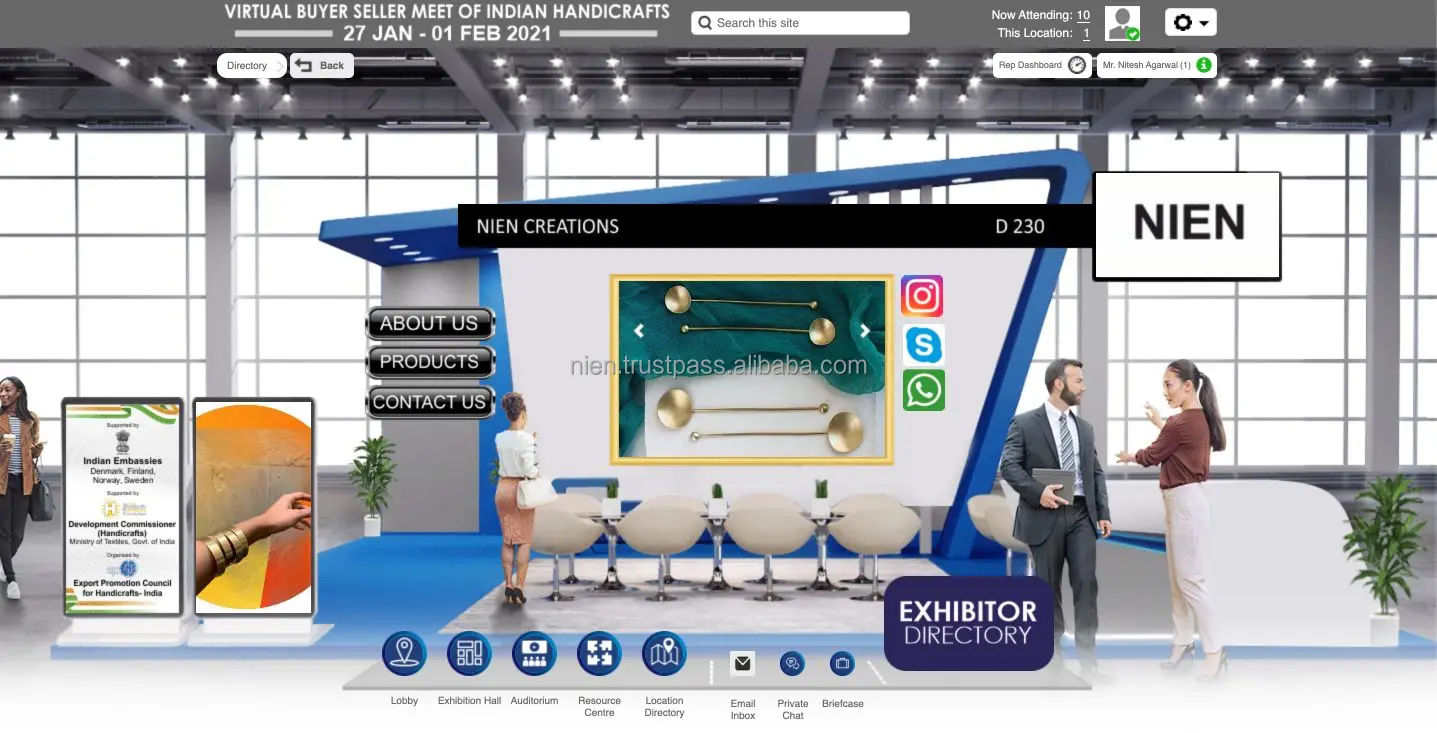Start a Skype call from the booth
Screen dimensions: 1437x733
[923, 345]
